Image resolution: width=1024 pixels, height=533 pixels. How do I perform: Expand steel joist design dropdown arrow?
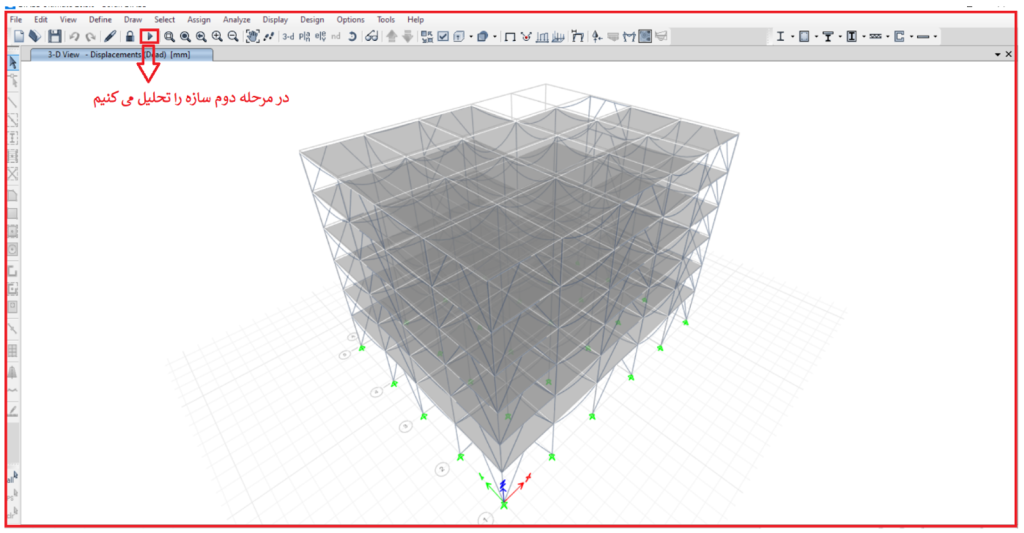pos(888,37)
